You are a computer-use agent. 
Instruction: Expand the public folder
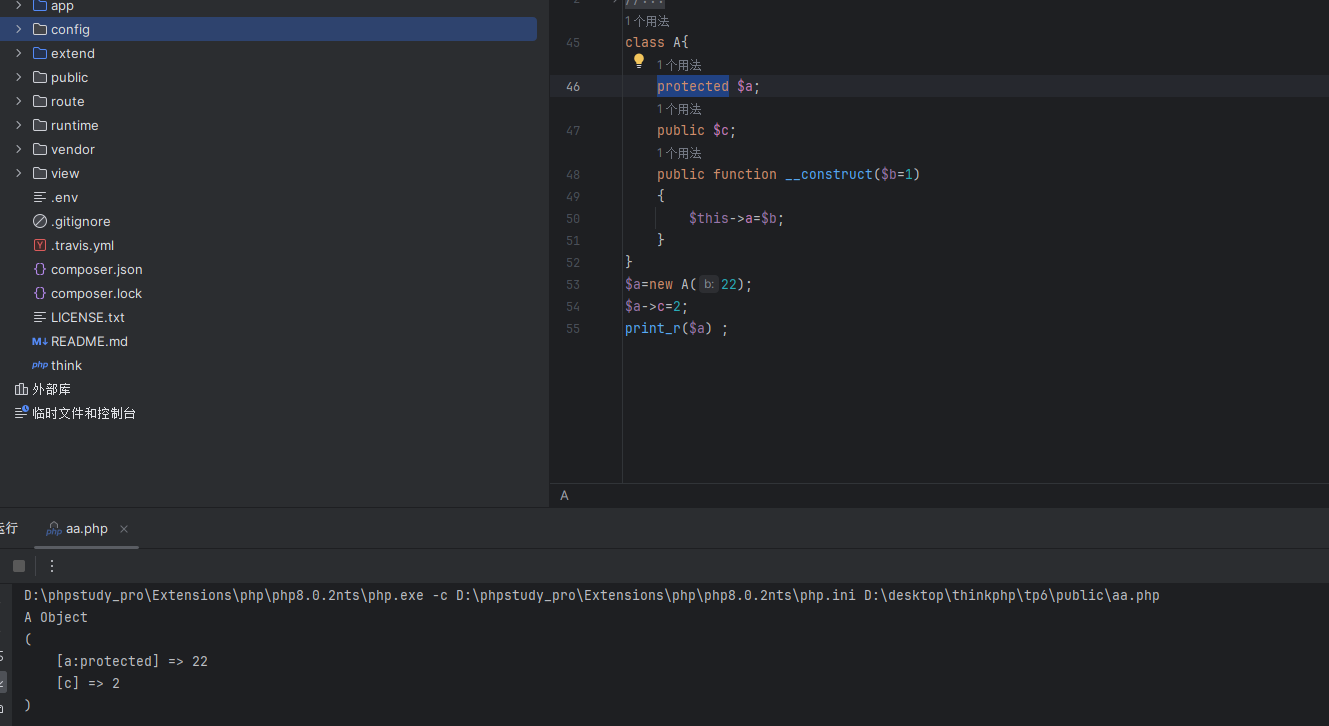point(18,77)
